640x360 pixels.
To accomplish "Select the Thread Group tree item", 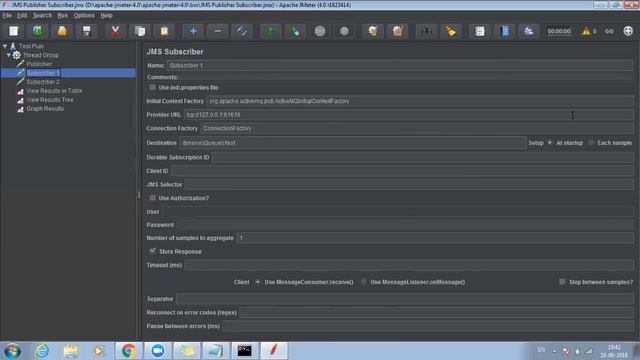I will point(40,55).
